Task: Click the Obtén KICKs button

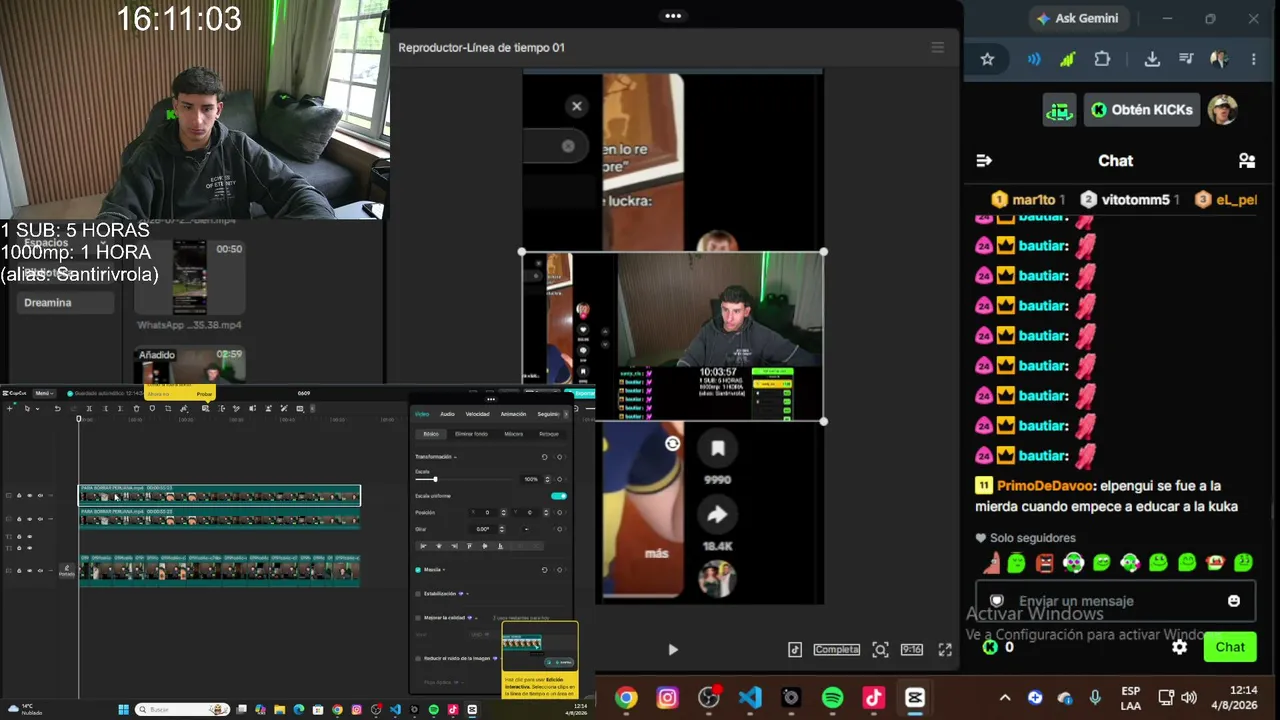Action: tap(1141, 110)
